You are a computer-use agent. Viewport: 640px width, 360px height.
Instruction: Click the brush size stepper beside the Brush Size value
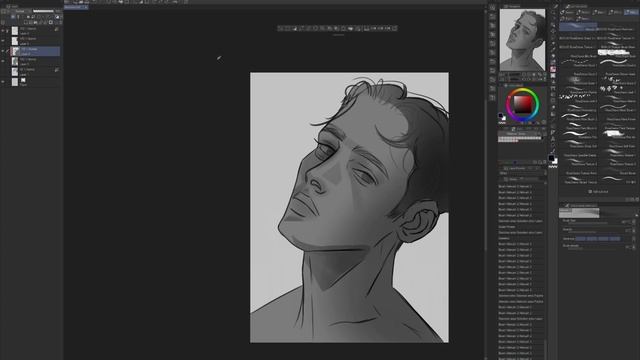coord(634,222)
